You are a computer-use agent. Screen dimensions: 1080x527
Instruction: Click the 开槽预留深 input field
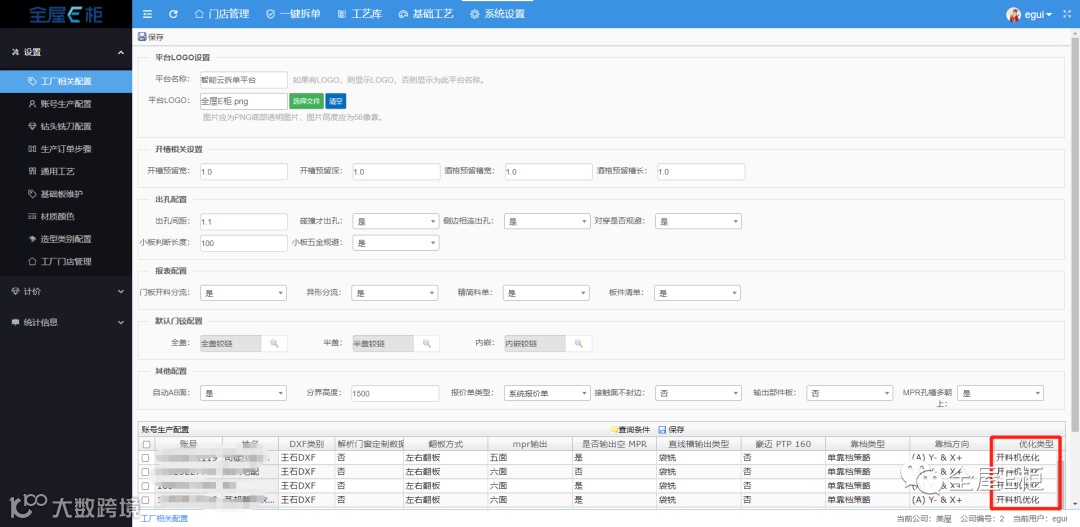395,172
